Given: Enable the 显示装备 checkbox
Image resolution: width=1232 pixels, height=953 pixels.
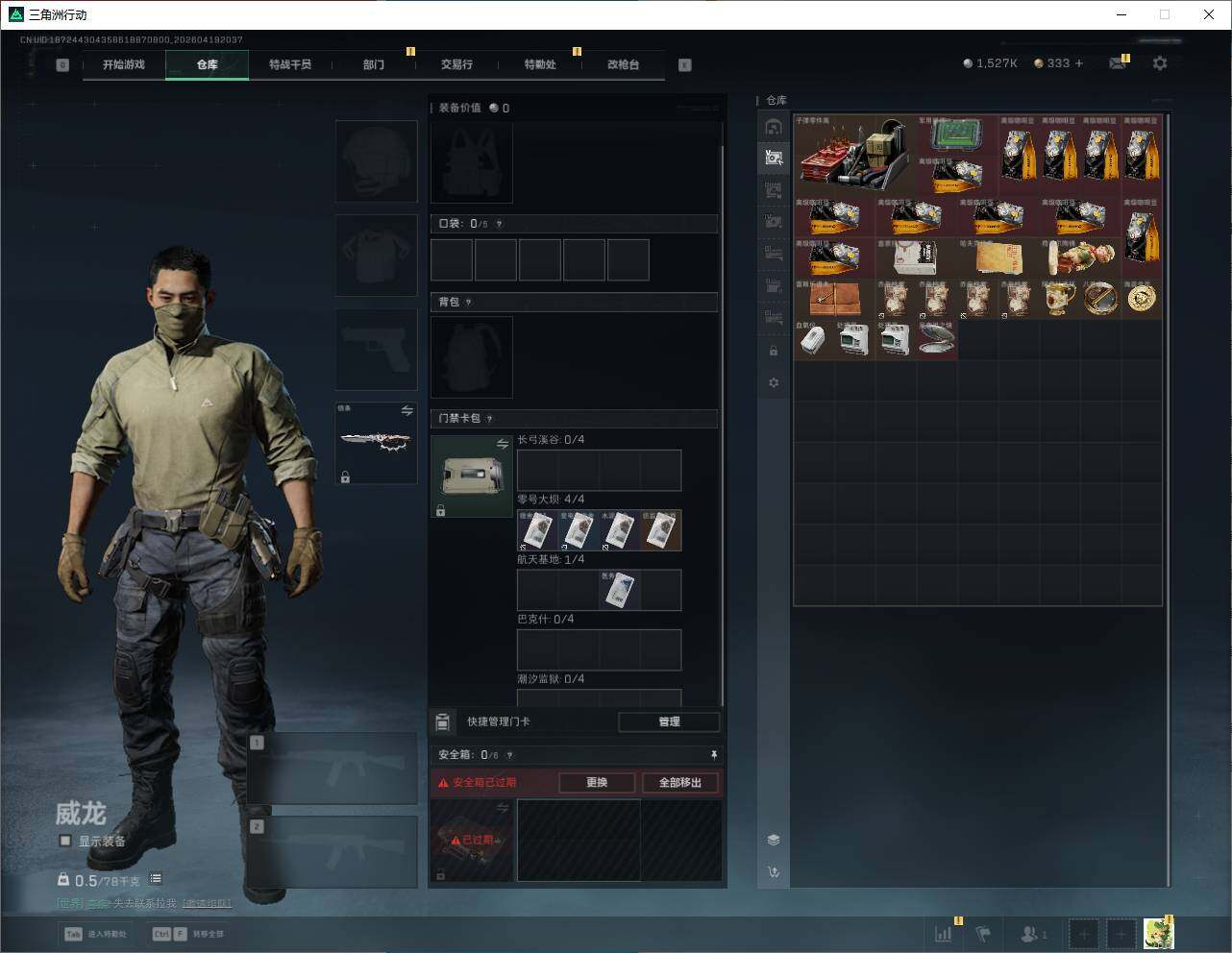Looking at the screenshot, I should coord(65,841).
